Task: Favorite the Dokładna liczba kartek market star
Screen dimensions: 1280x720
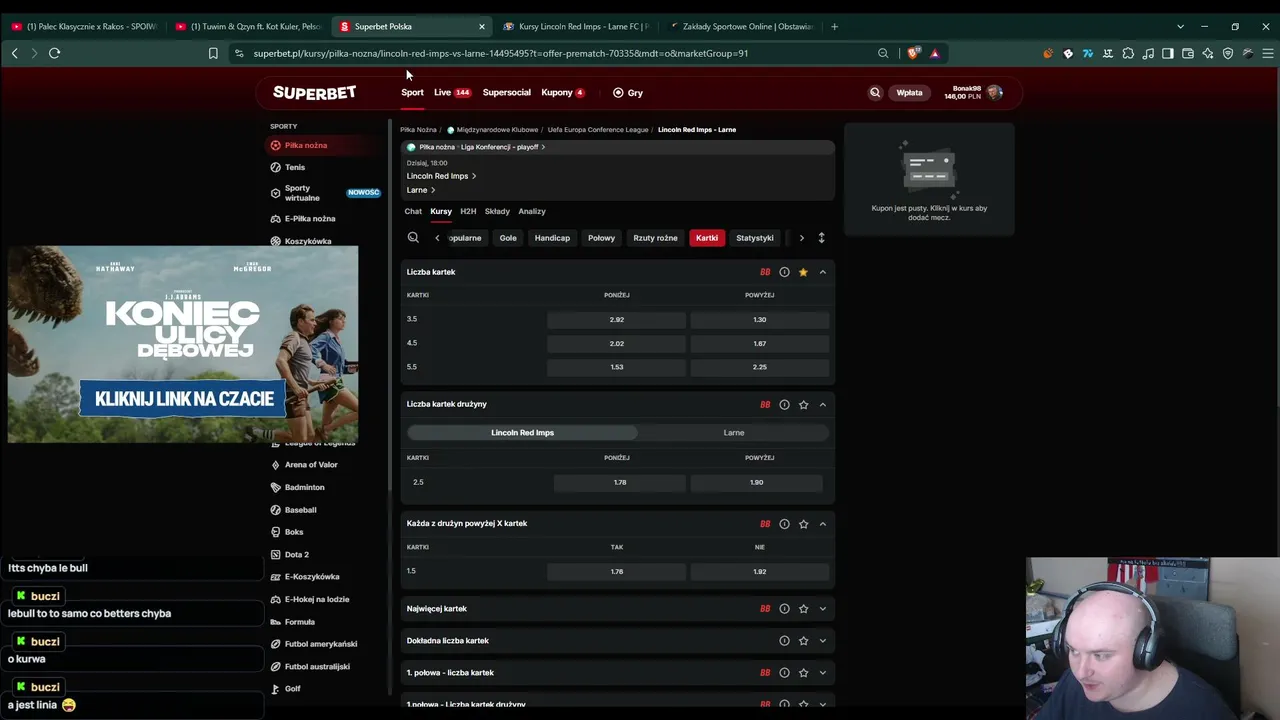Action: (803, 641)
